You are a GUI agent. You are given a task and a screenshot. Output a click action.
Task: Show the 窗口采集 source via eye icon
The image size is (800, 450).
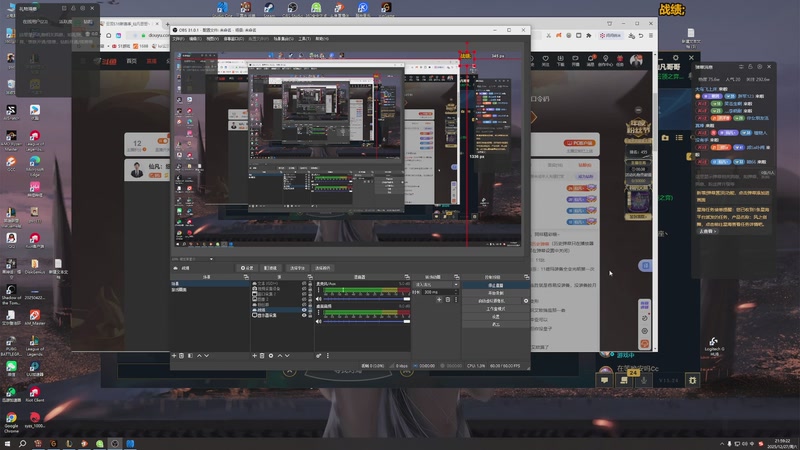(304, 294)
